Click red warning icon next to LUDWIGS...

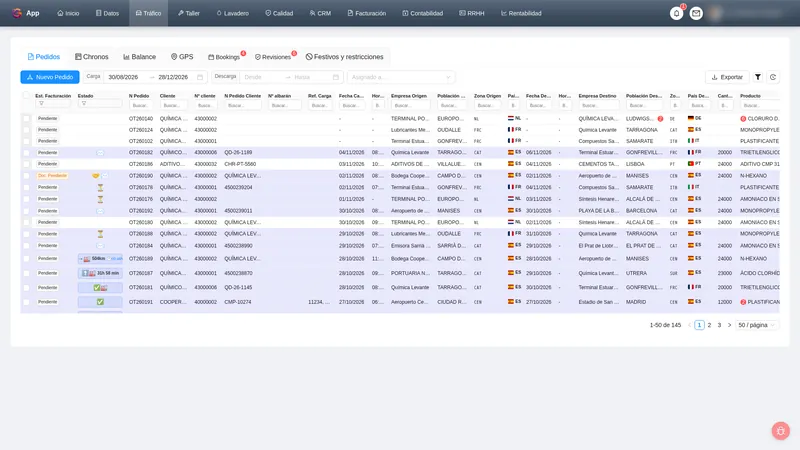tap(660, 118)
